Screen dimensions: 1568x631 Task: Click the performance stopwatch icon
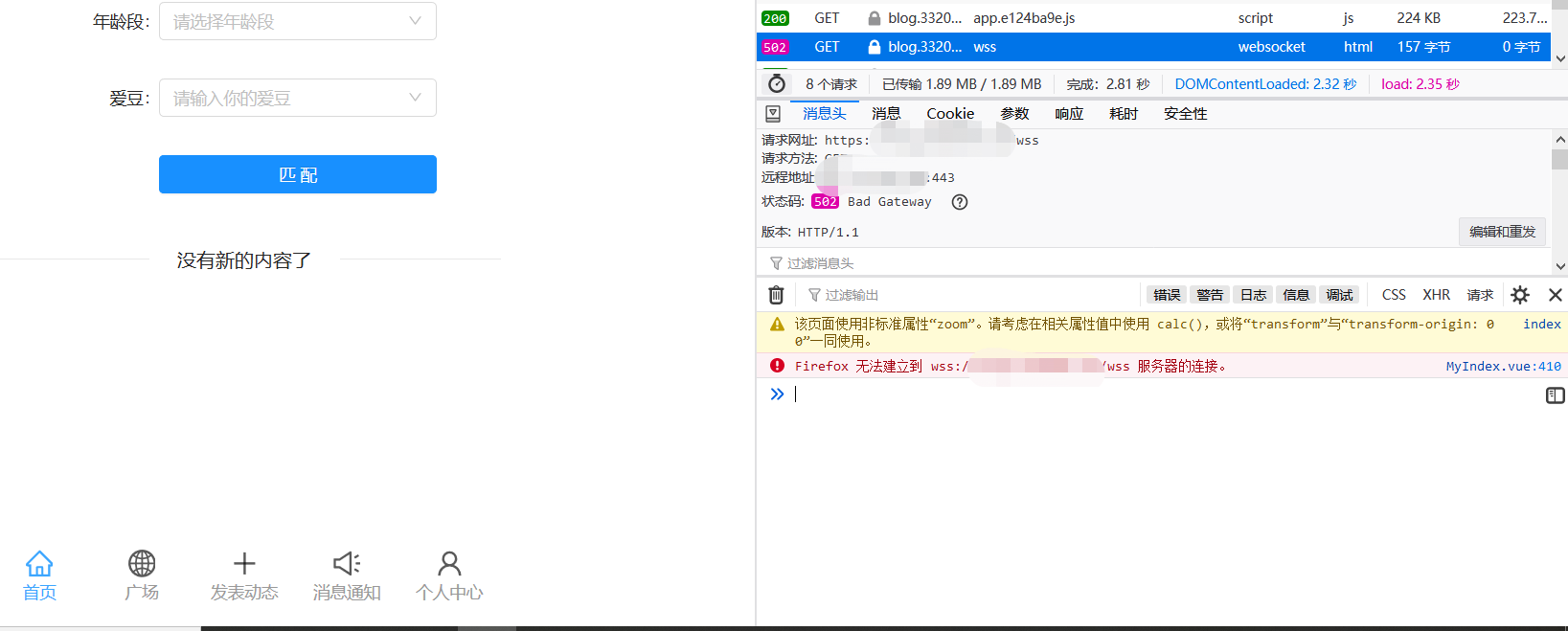click(777, 83)
